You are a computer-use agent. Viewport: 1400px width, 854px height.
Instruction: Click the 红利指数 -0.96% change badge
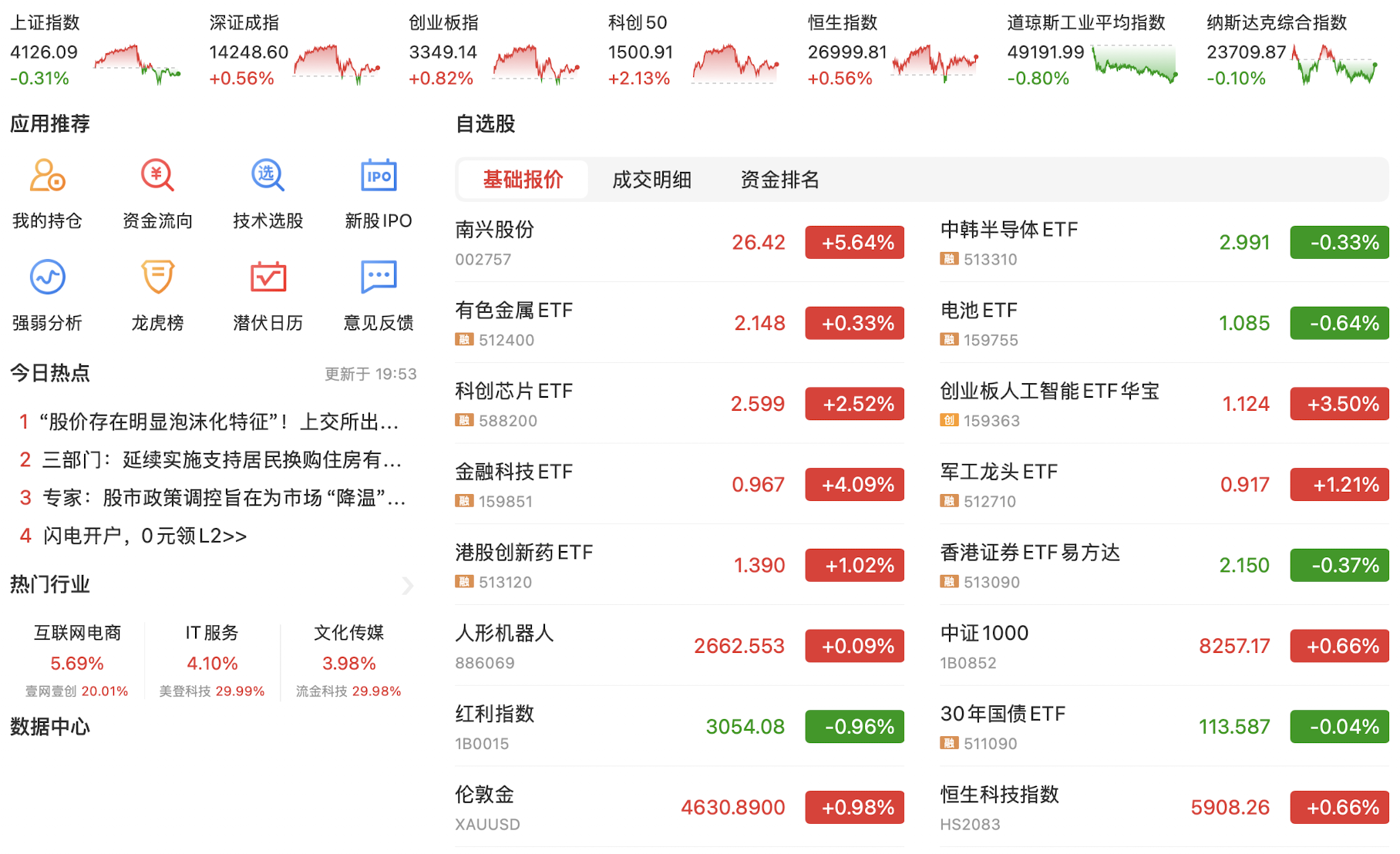click(x=854, y=727)
